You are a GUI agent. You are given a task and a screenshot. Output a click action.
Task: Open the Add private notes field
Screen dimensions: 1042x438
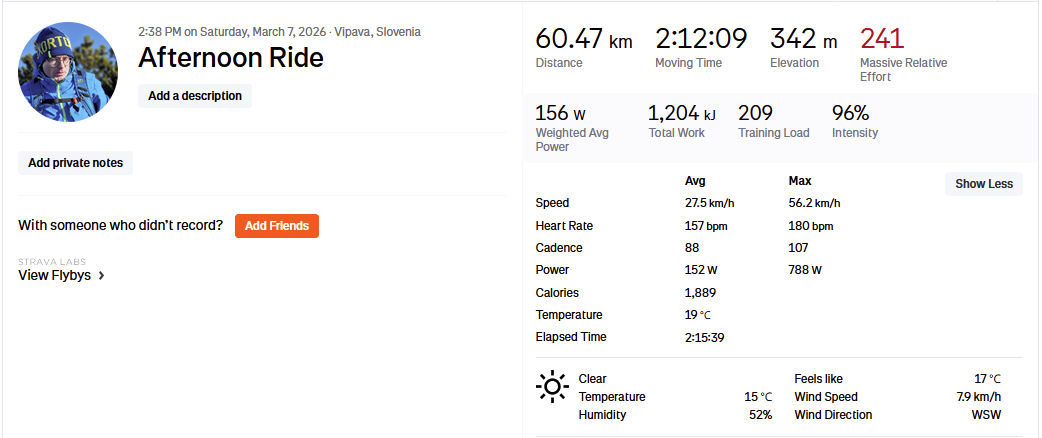[75, 163]
